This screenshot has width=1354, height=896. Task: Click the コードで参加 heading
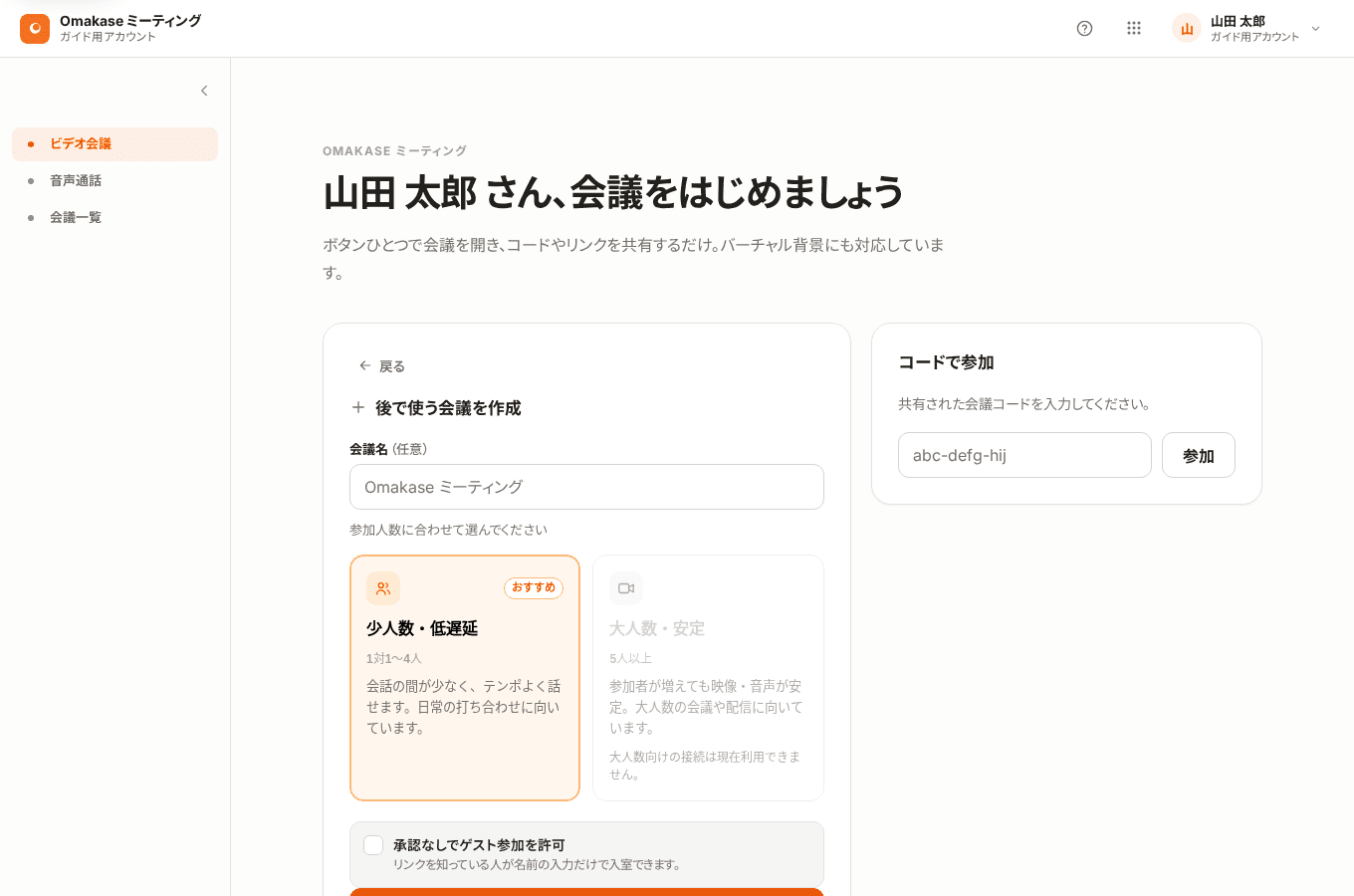pyautogui.click(x=946, y=362)
